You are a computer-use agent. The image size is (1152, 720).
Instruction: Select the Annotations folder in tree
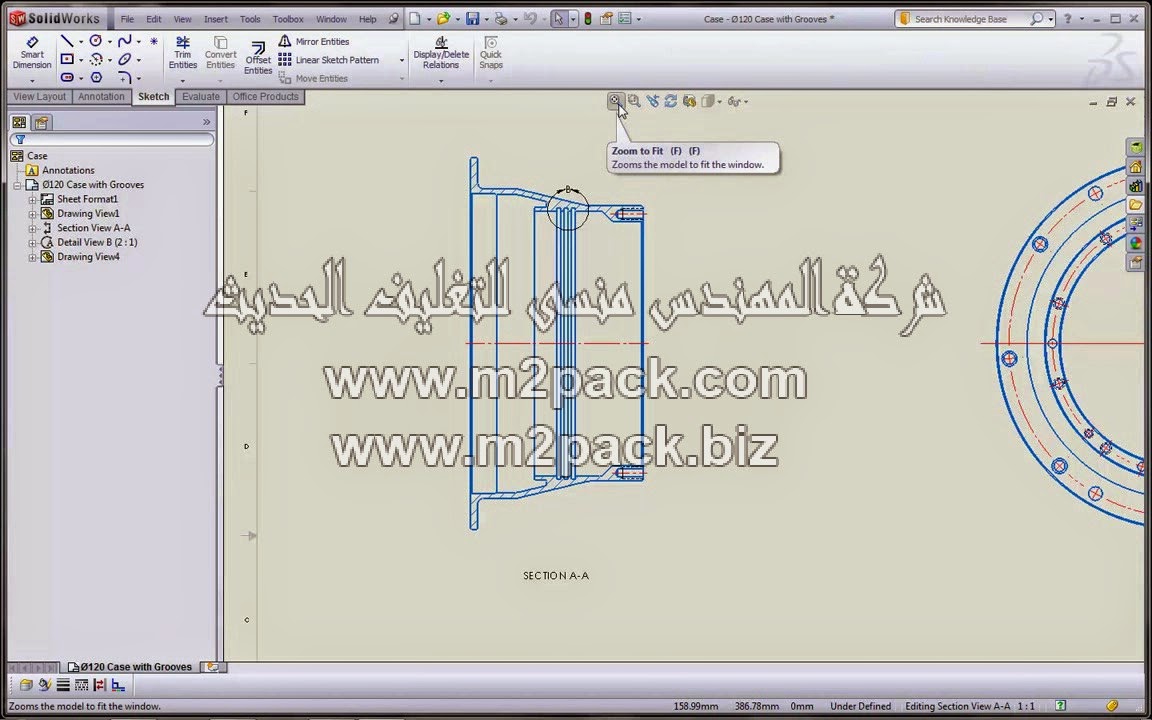[x=60, y=170]
